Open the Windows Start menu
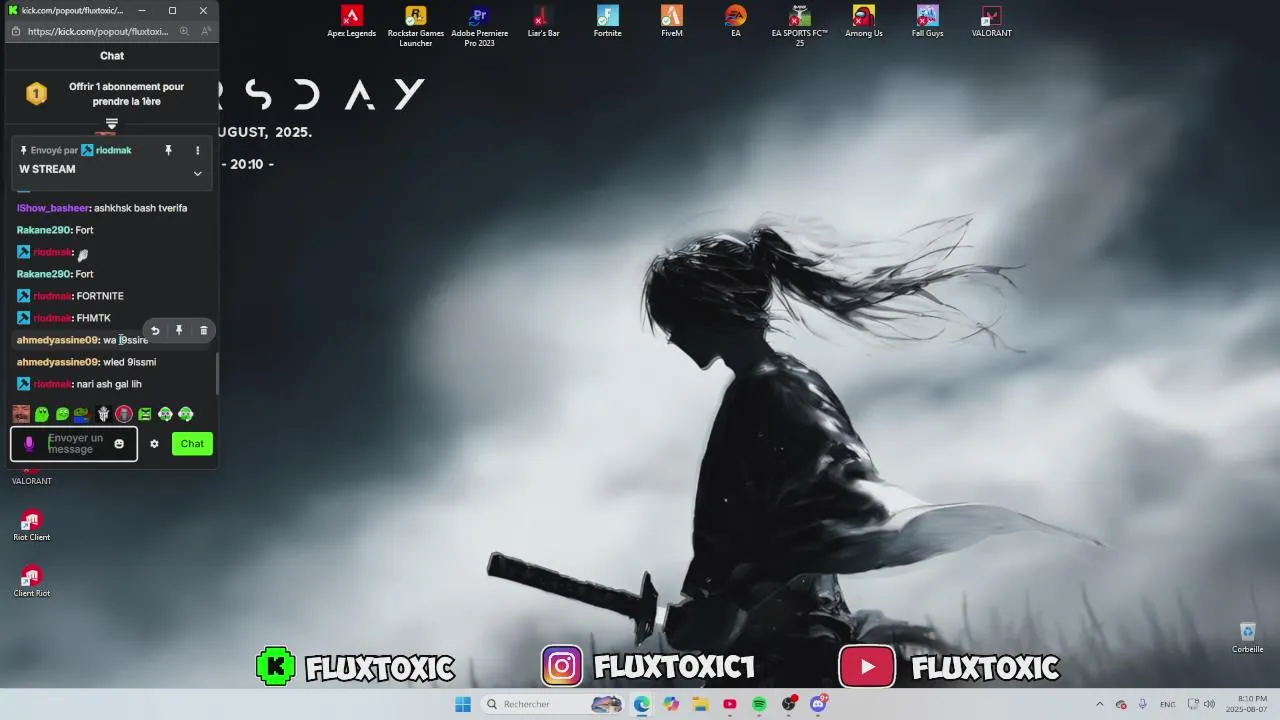 click(x=463, y=704)
